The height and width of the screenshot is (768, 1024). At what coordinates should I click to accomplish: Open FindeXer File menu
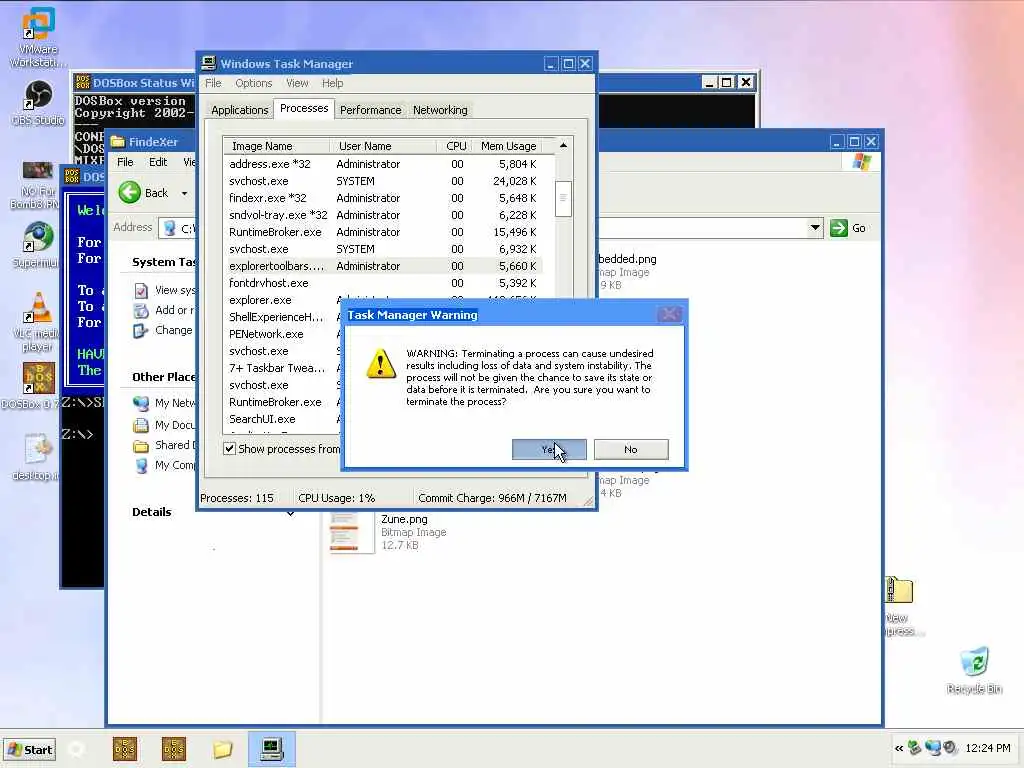(125, 162)
